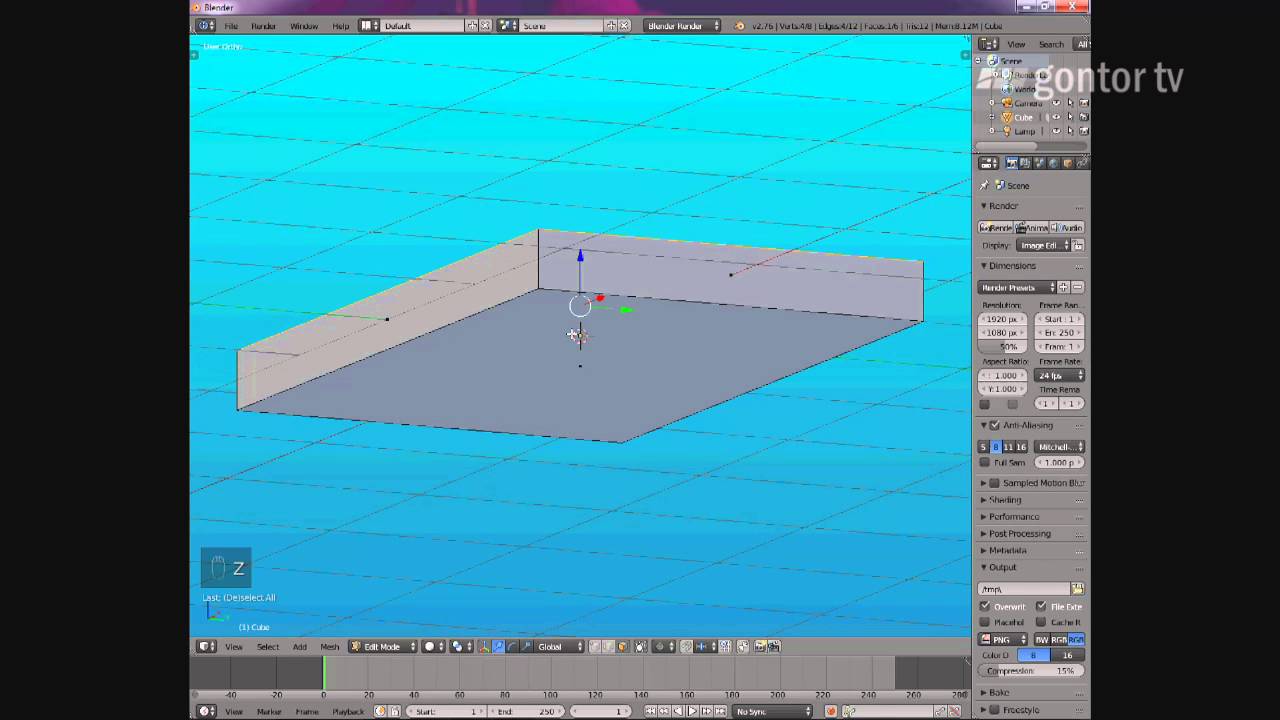Open the outliner editor type selector
This screenshot has width=1280, height=720.
coord(988,44)
